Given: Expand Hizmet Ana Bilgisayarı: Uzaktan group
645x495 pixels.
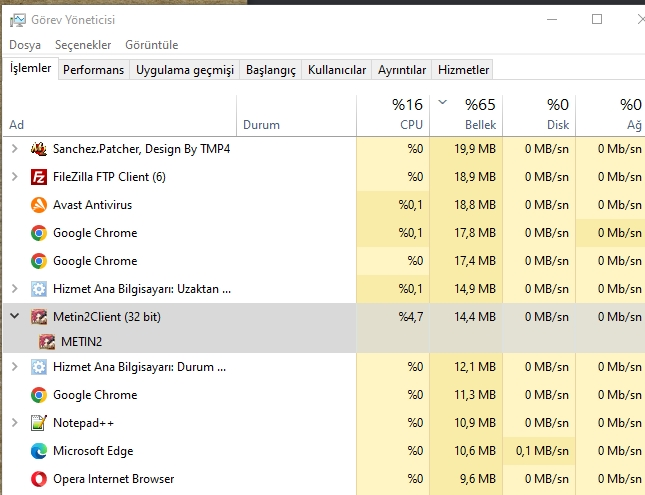Looking at the screenshot, I should click(14, 289).
